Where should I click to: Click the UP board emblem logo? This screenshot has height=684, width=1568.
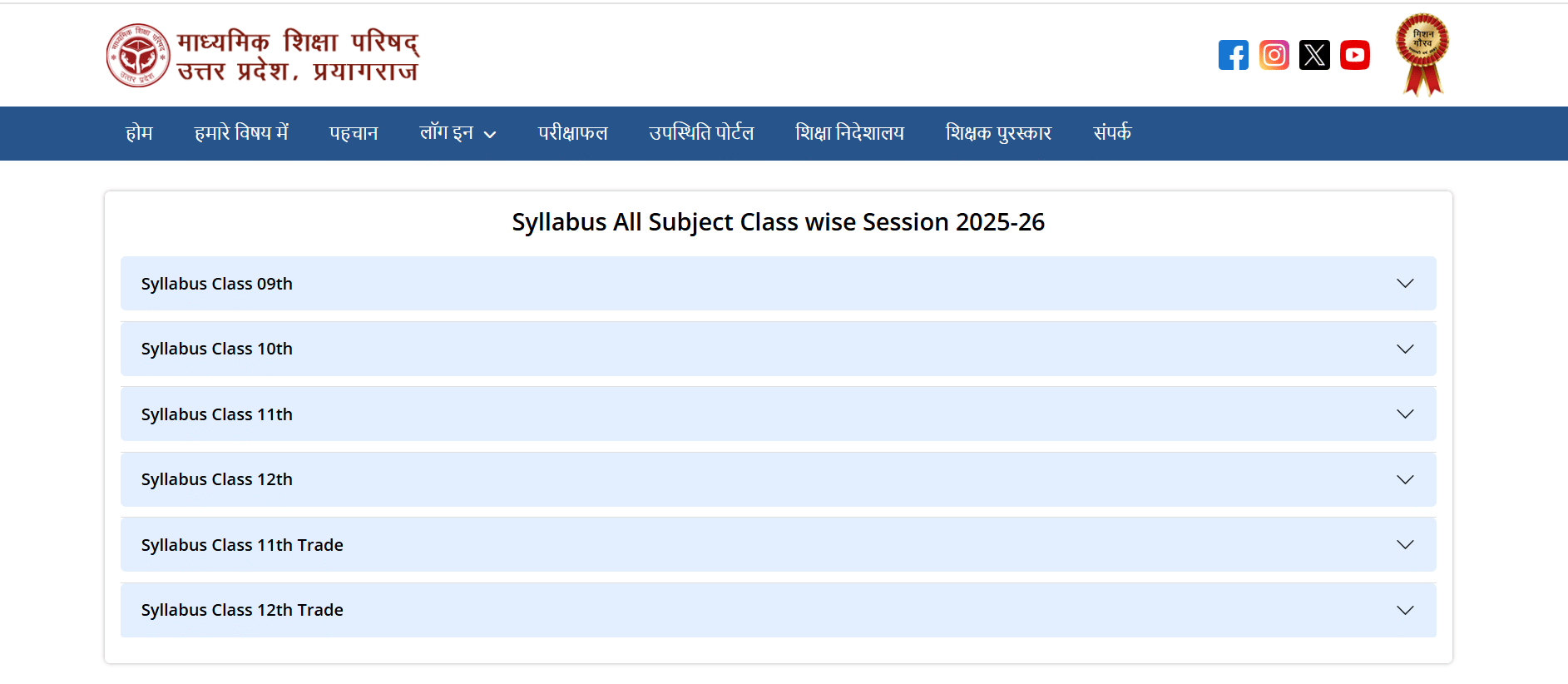(x=138, y=55)
